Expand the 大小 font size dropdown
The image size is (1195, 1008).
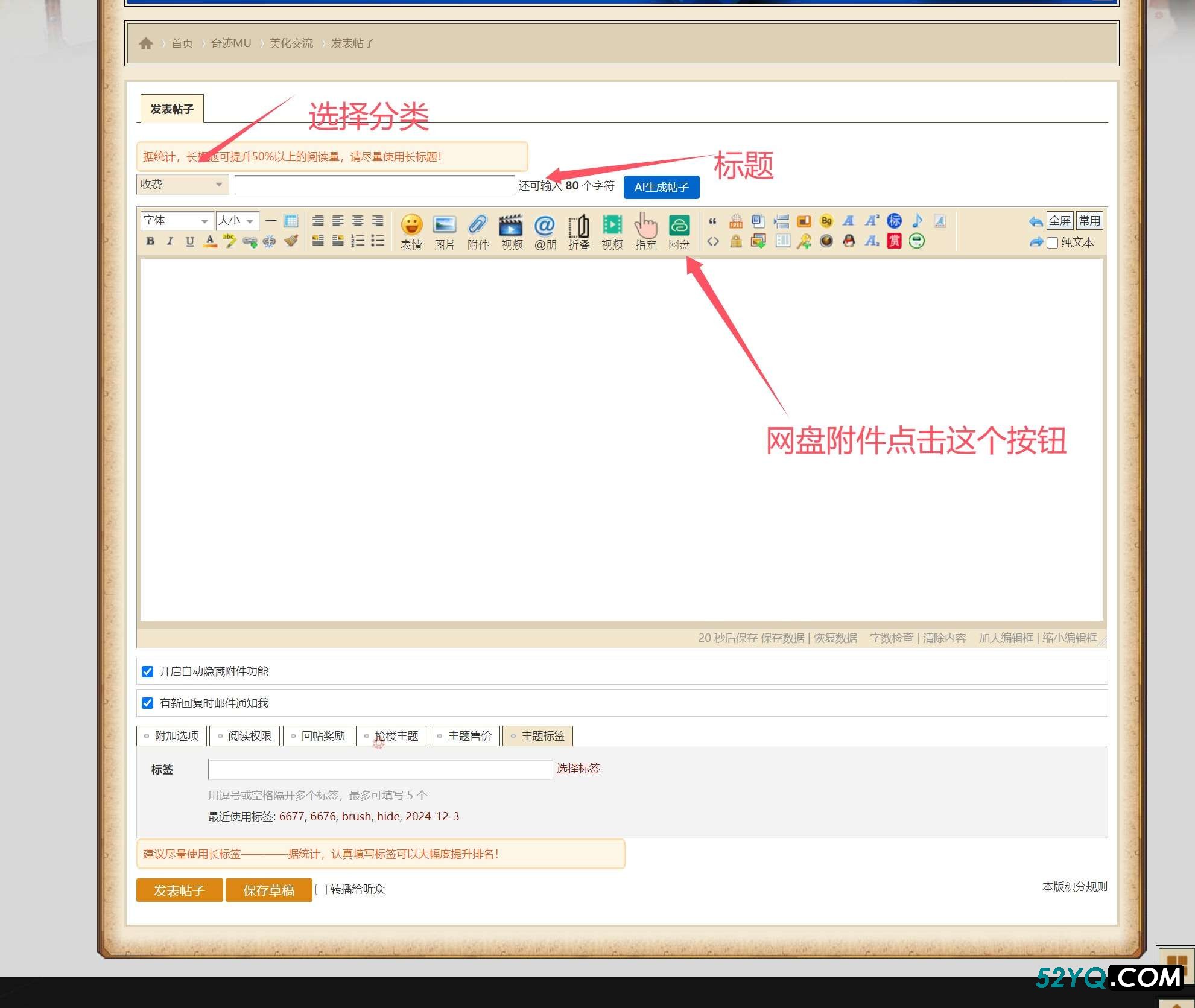pyautogui.click(x=236, y=220)
